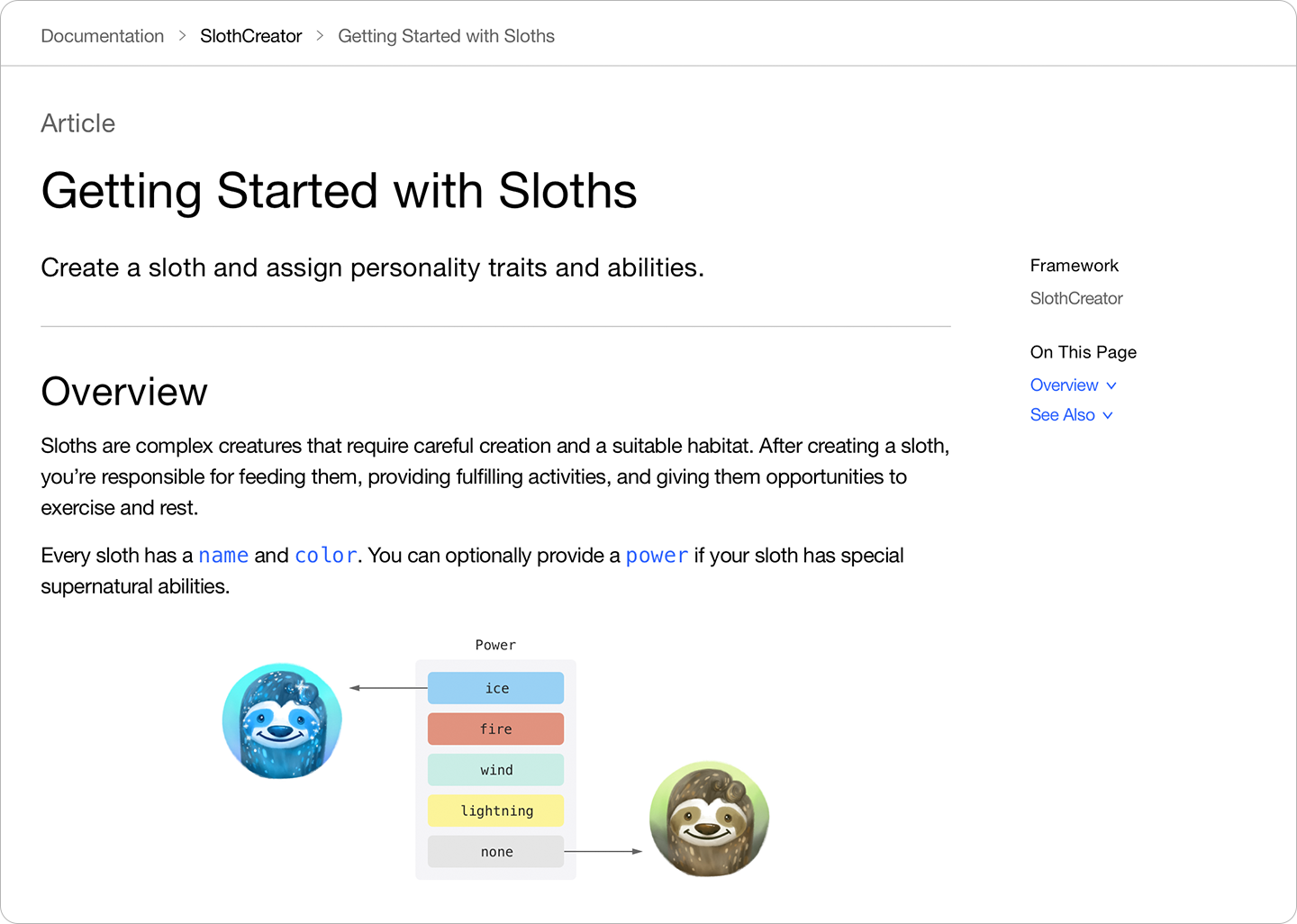This screenshot has height=924, width=1297.
Task: Click the brown sloth avatar
Action: click(709, 819)
